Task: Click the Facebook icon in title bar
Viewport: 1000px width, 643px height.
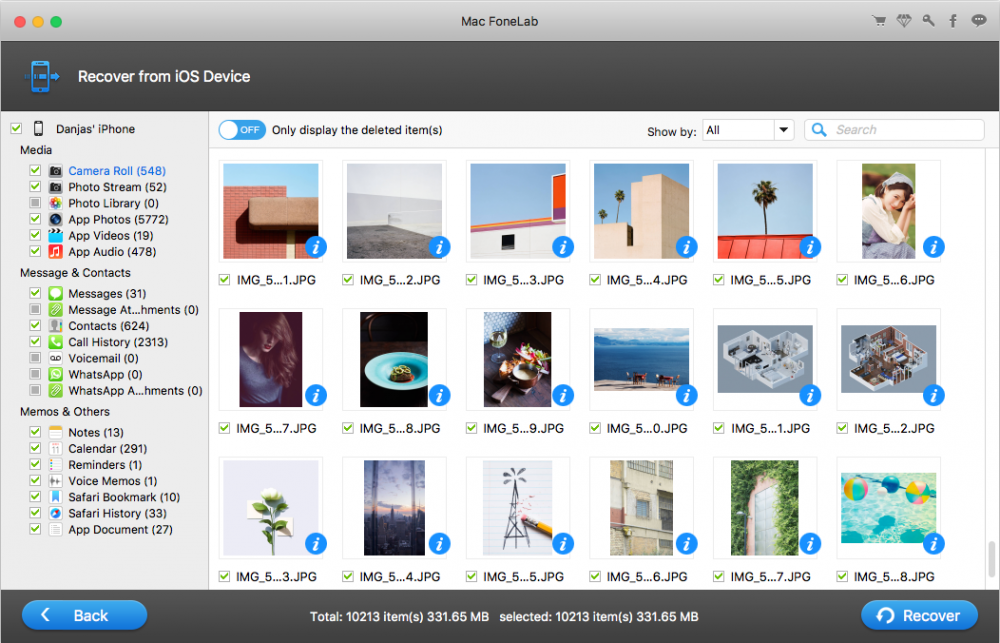Action: click(x=953, y=21)
